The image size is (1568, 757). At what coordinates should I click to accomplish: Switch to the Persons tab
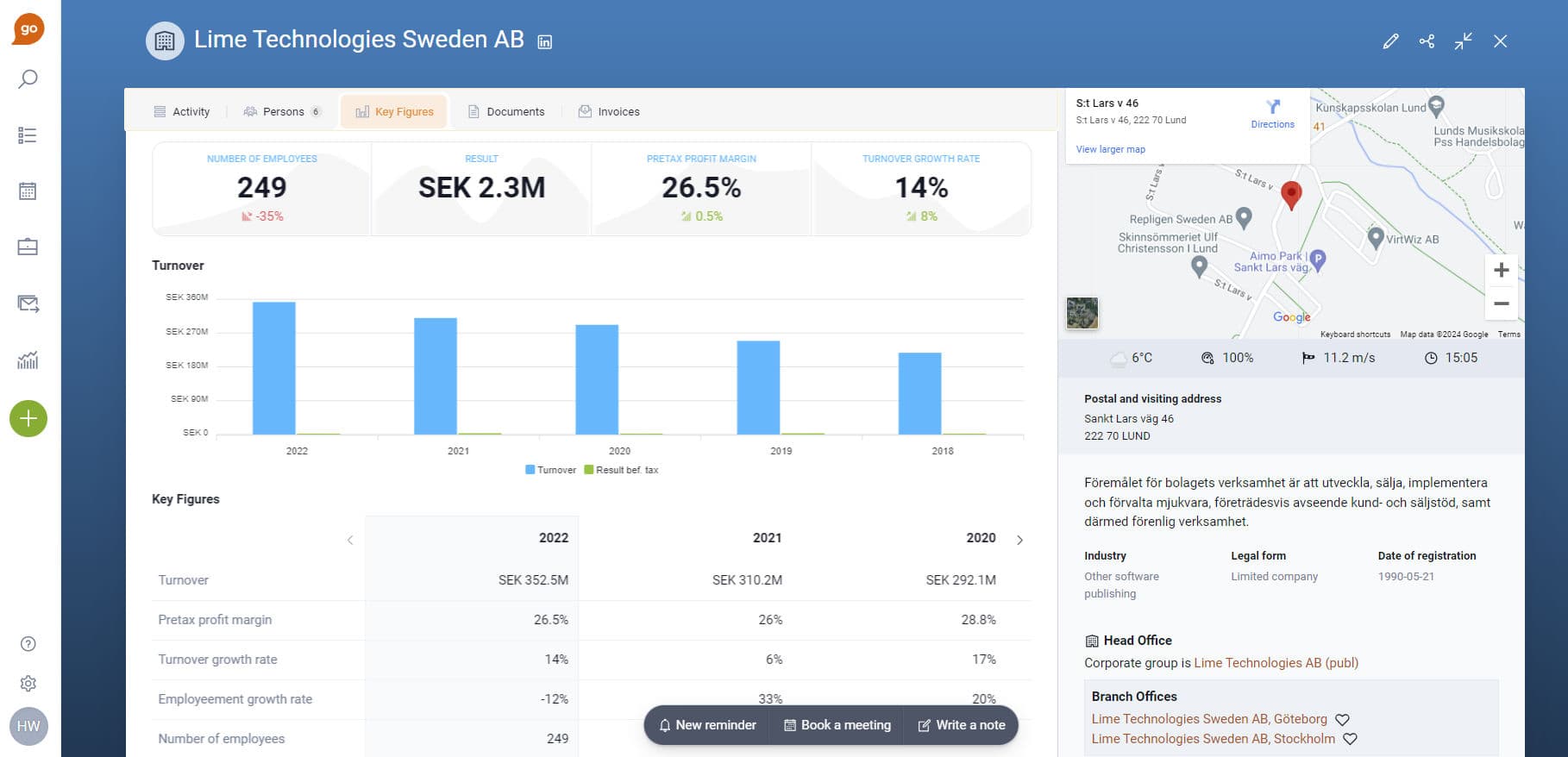282,112
